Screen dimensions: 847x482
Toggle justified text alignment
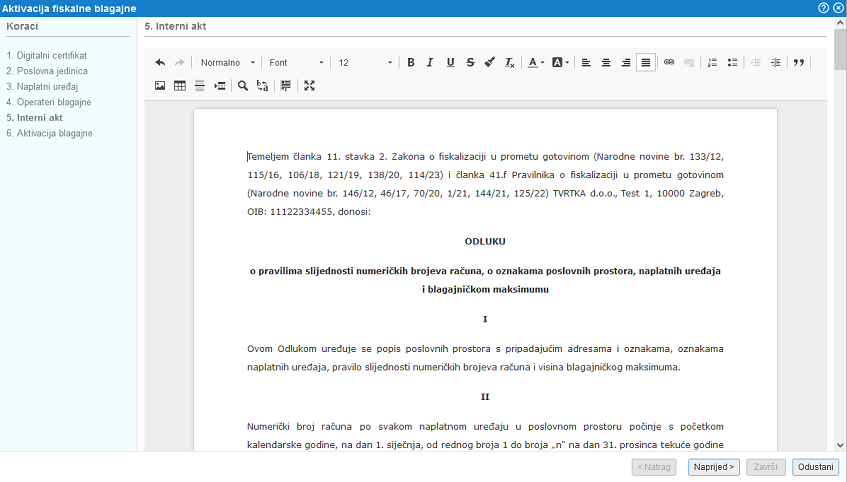[646, 63]
